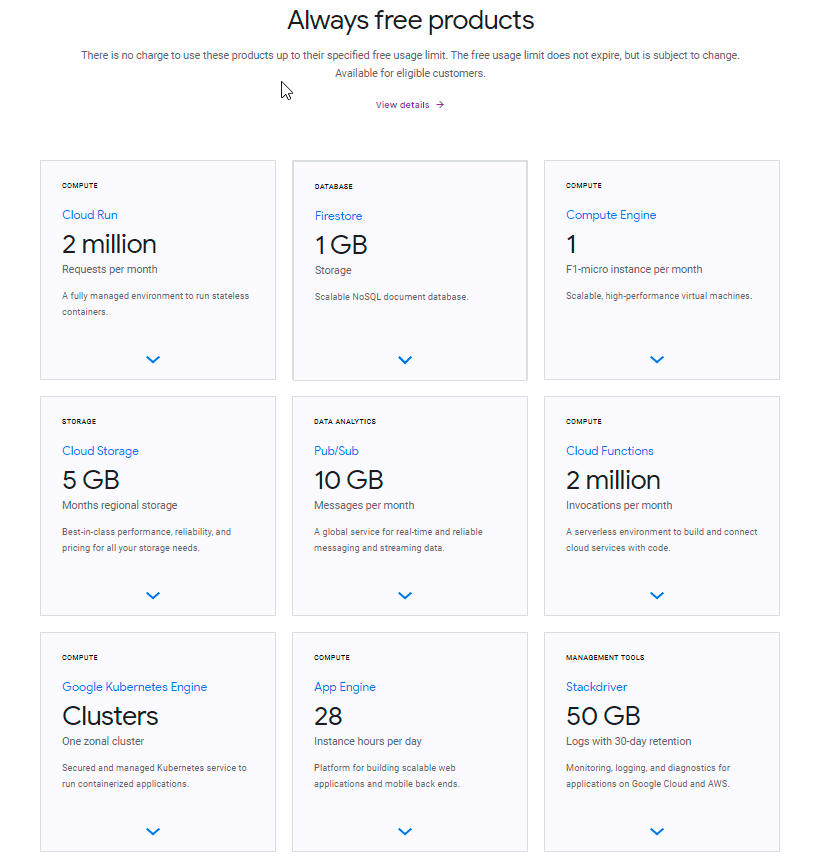Expand the Google Kubernetes Engine chevron

[153, 831]
